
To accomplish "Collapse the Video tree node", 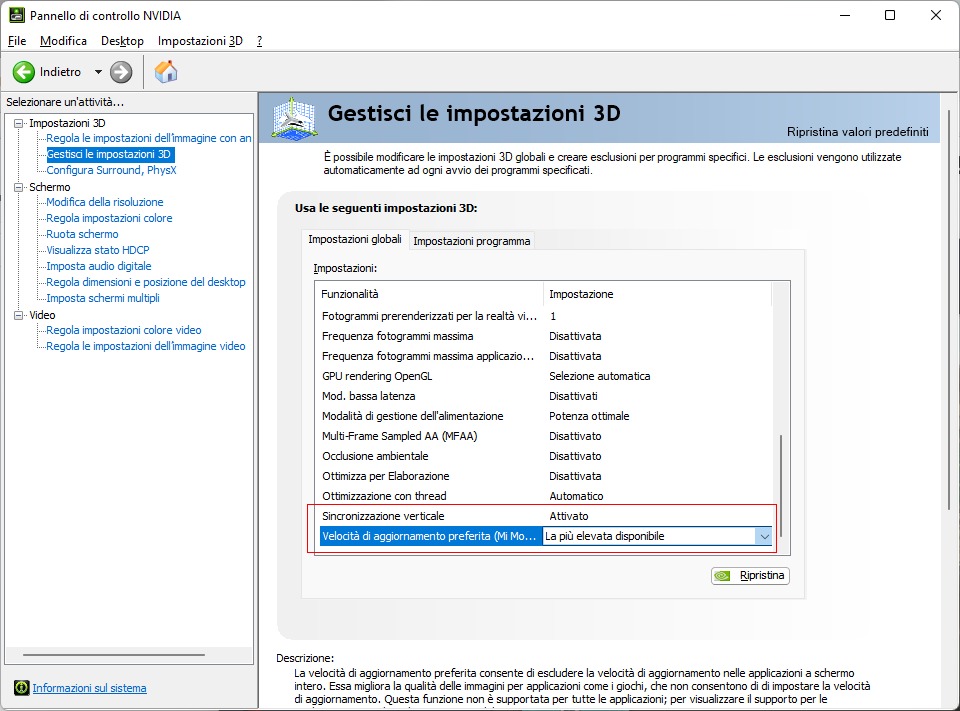I will (18, 315).
